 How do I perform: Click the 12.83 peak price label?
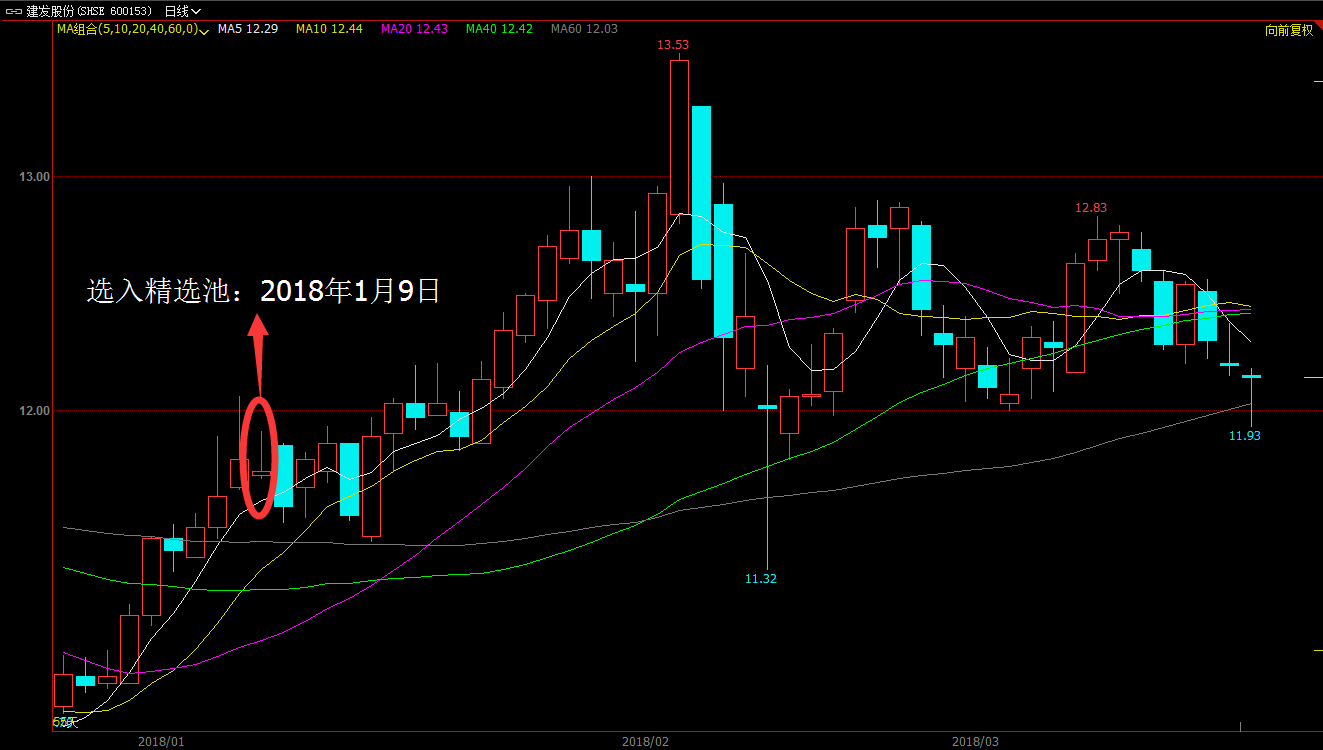point(1091,208)
